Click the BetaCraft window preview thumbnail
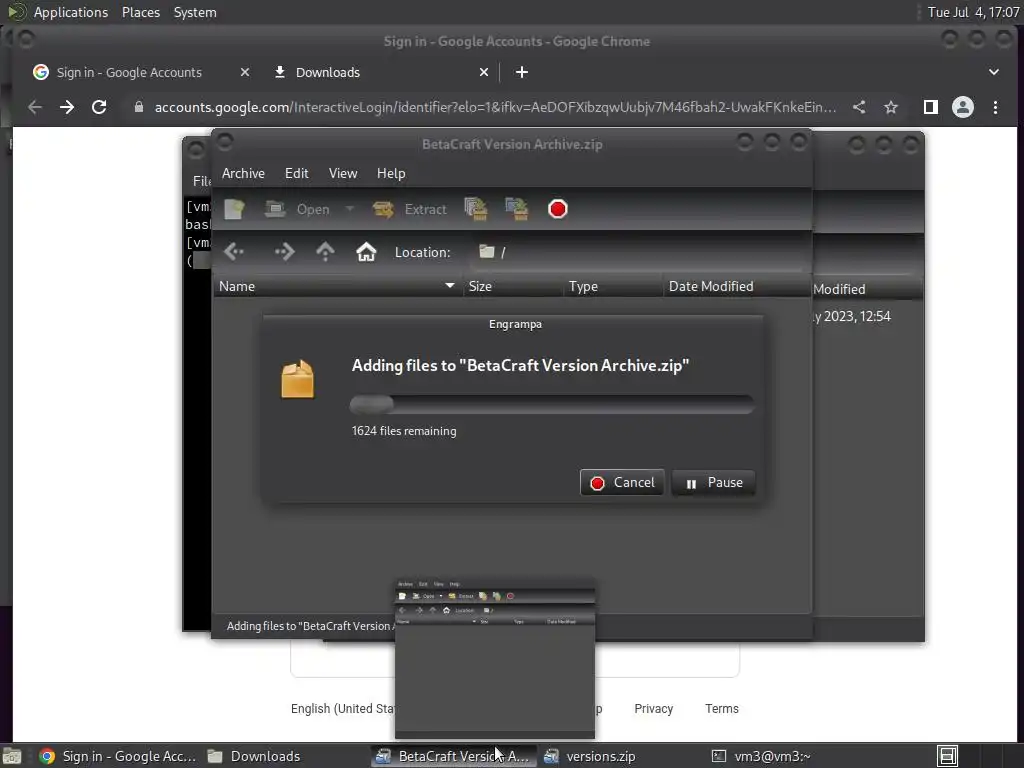The image size is (1024, 768). pyautogui.click(x=495, y=656)
